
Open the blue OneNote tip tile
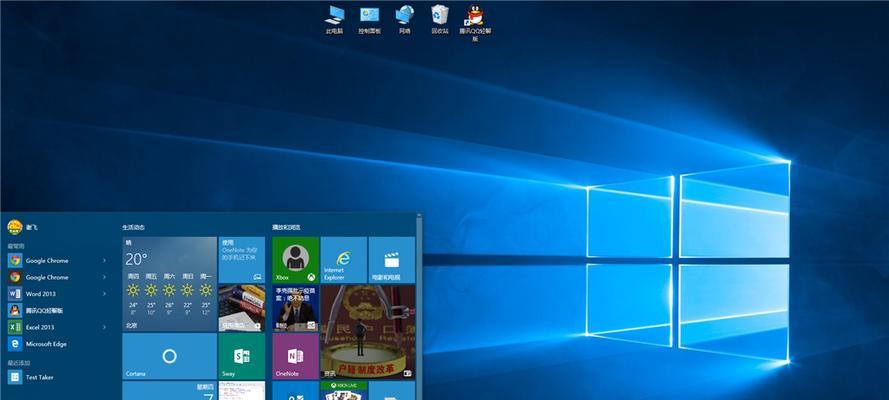(x=242, y=260)
